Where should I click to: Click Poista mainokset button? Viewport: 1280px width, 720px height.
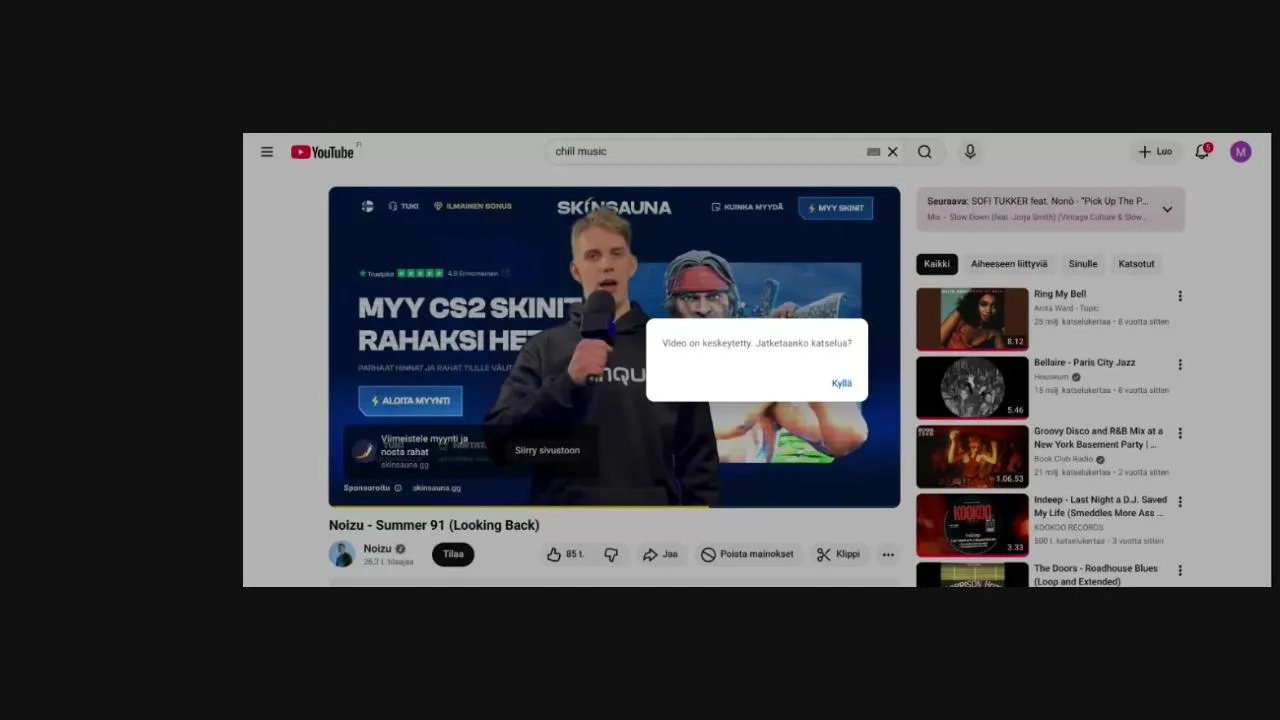point(747,554)
